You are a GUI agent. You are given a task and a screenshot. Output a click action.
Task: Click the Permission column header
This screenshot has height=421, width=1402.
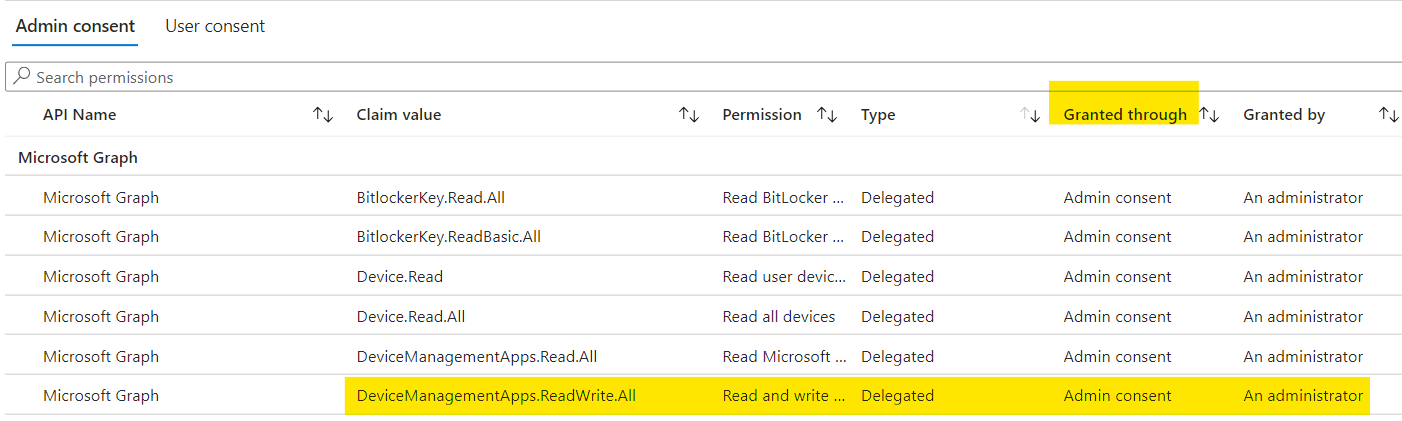[x=762, y=115]
